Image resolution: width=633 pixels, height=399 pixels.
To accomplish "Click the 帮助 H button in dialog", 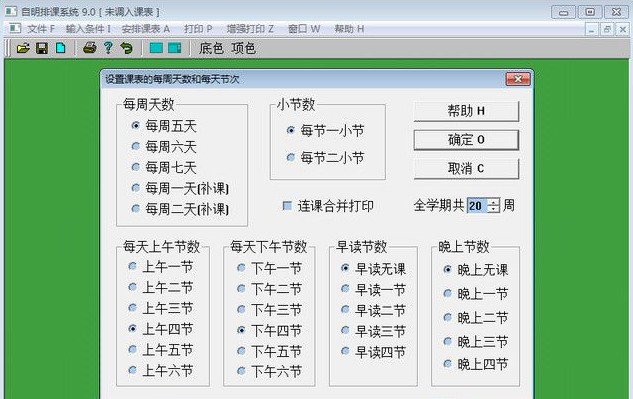I will point(466,111).
